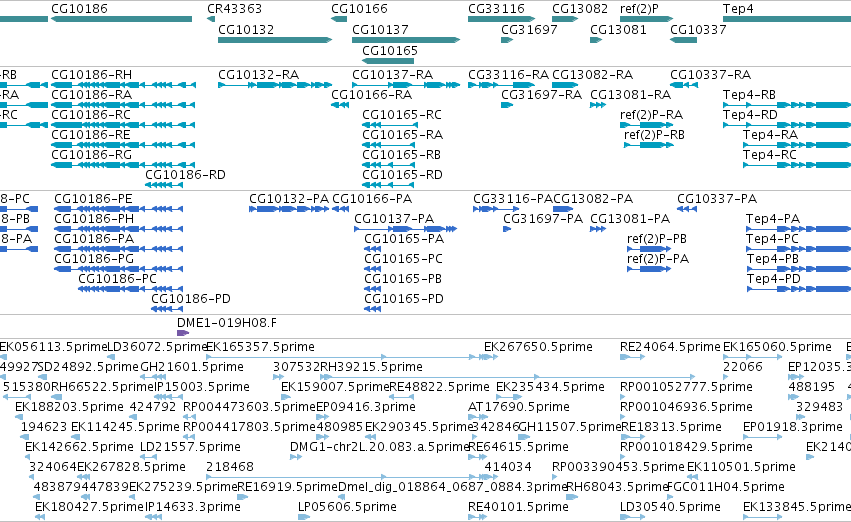This screenshot has width=851, height=522.
Task: Select transcript Tep4-RB
Action: point(787,105)
